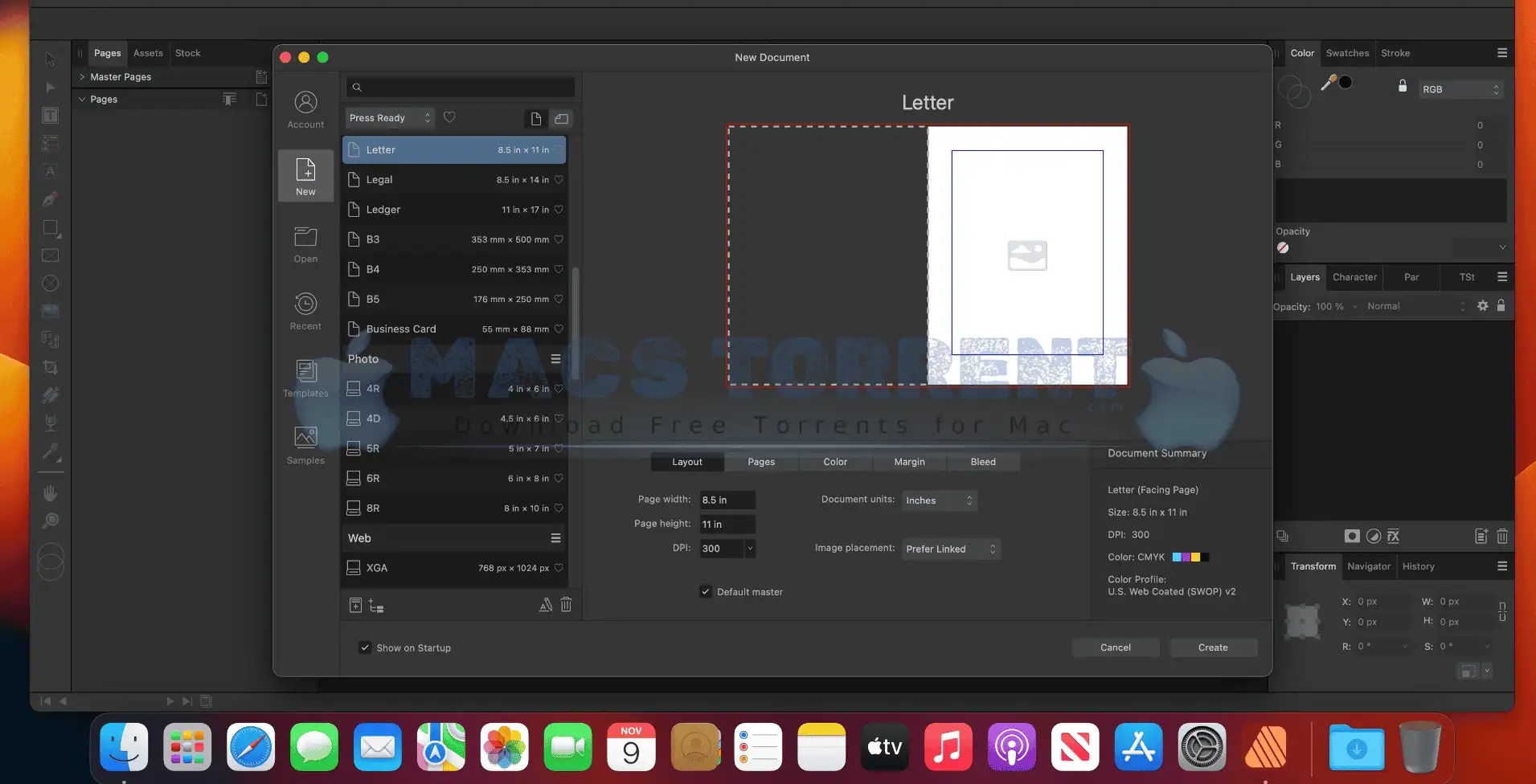Open the Open section icon
1536x784 pixels.
(x=305, y=244)
